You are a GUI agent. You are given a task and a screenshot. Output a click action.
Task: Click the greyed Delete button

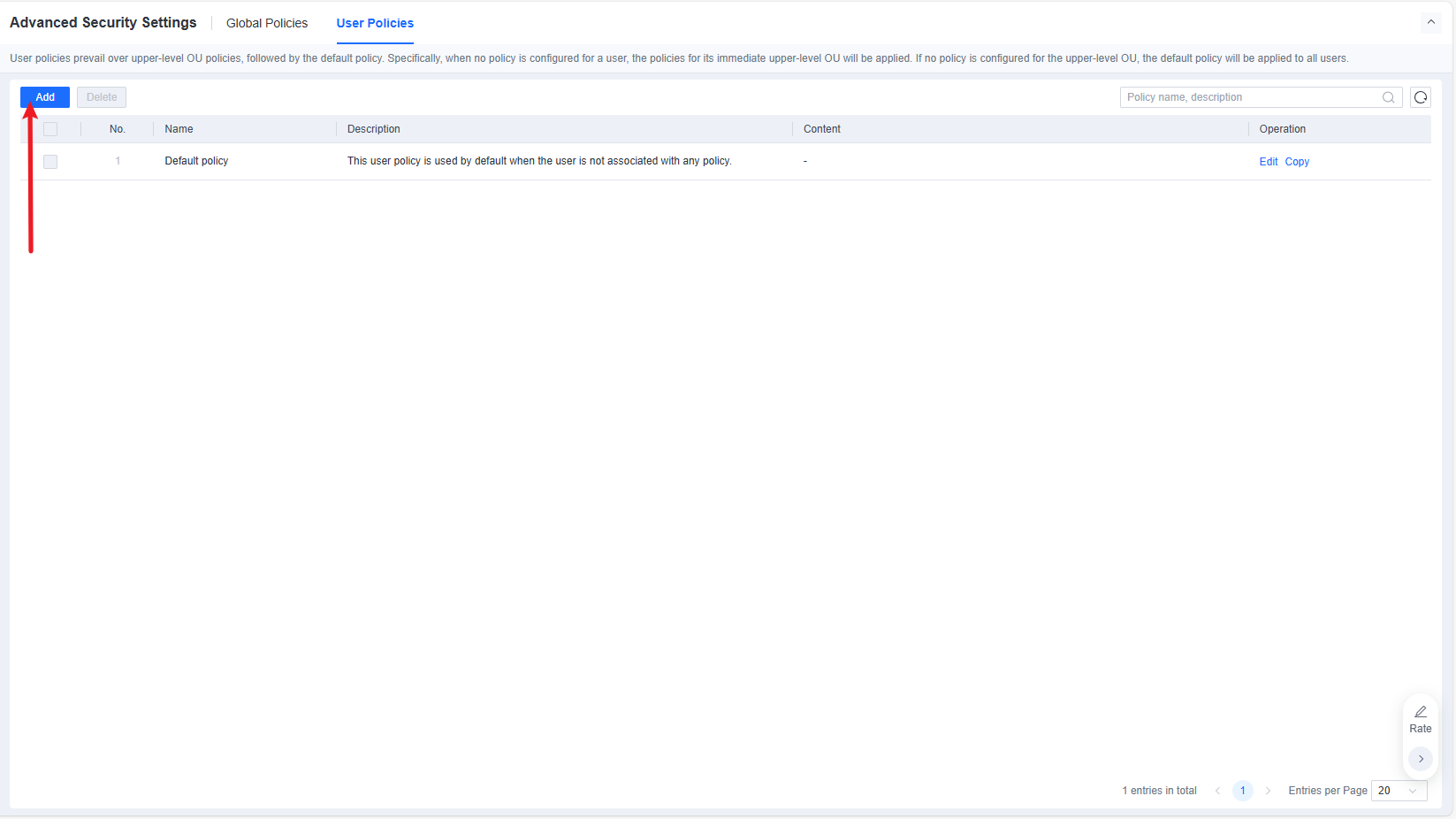(102, 97)
